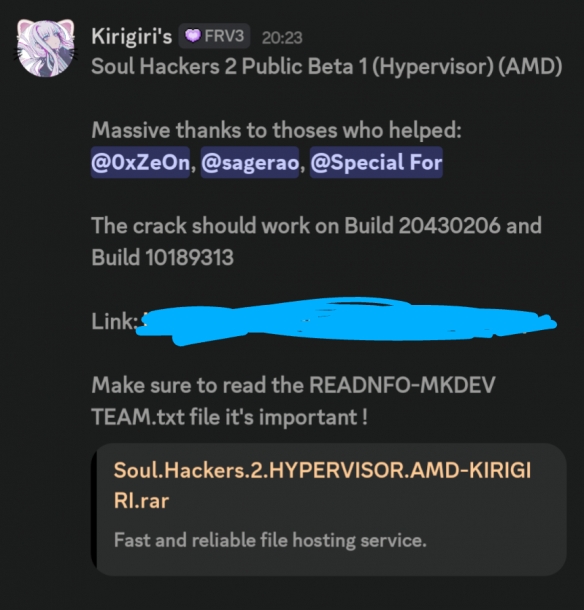This screenshot has width=584, height=610.
Task: Click the message title line Soul Hackers 2 Public Beta
Action: (326, 66)
